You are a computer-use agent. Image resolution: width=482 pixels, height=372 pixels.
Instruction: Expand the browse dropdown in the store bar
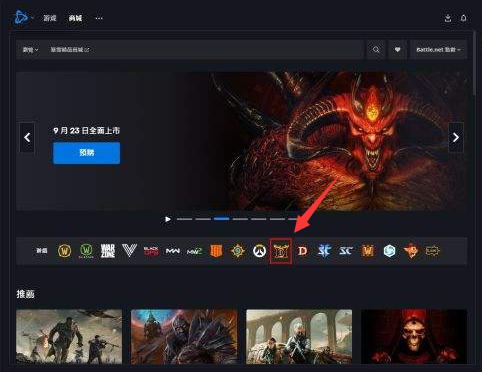(x=30, y=50)
